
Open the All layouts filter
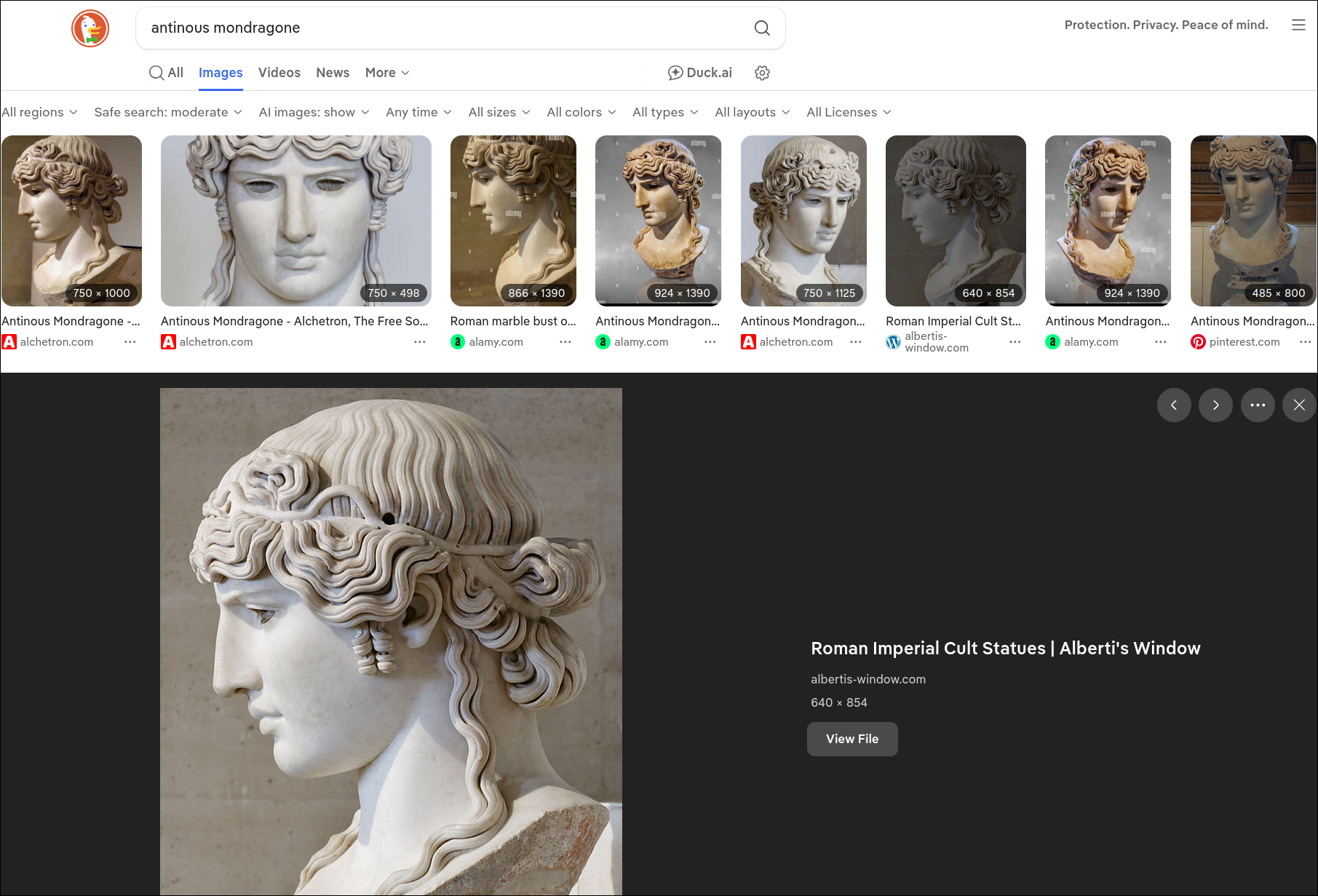(x=753, y=112)
